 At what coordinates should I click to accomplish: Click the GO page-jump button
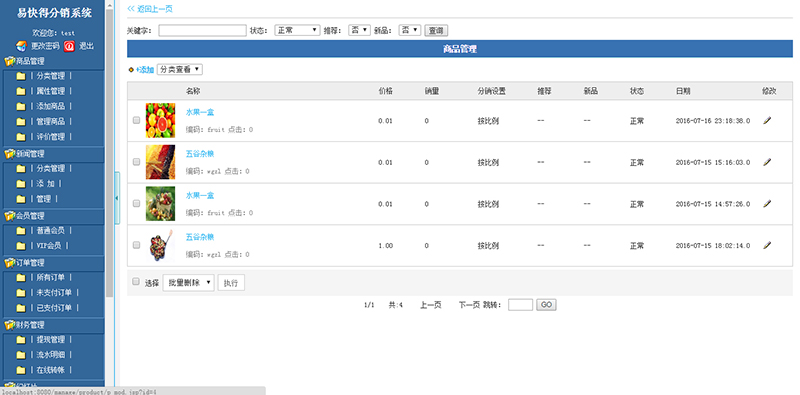tap(546, 305)
